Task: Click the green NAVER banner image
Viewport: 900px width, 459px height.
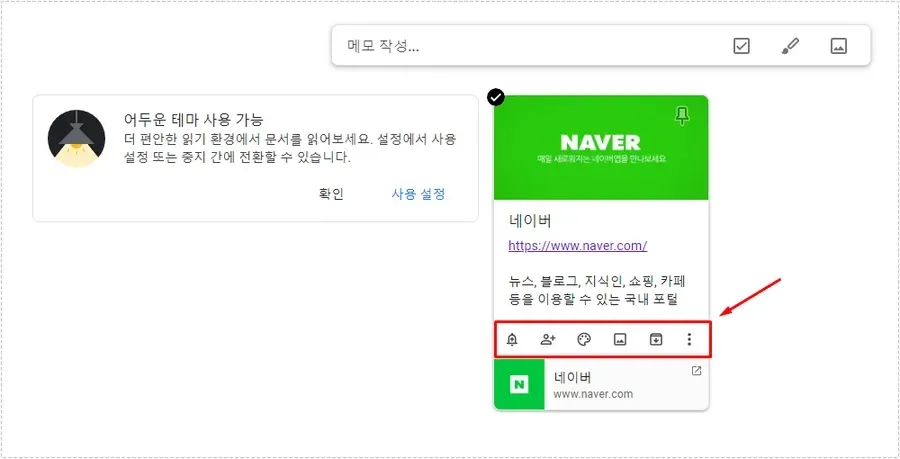Action: [601, 148]
